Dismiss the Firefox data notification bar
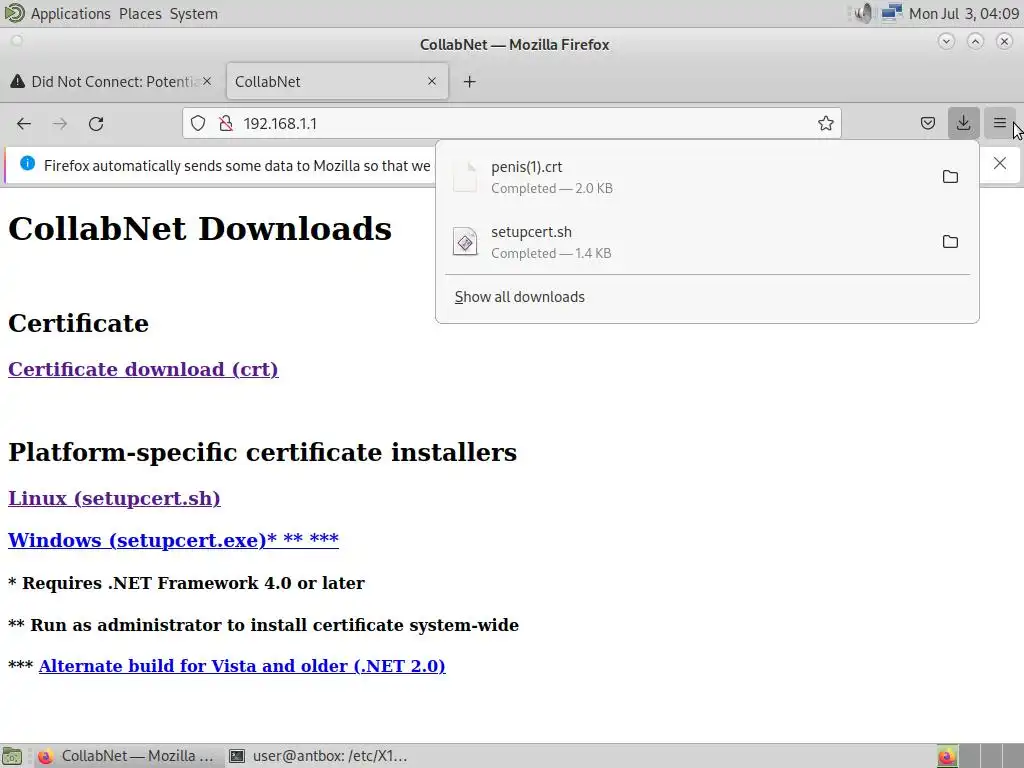1024x768 pixels. 1000,163
